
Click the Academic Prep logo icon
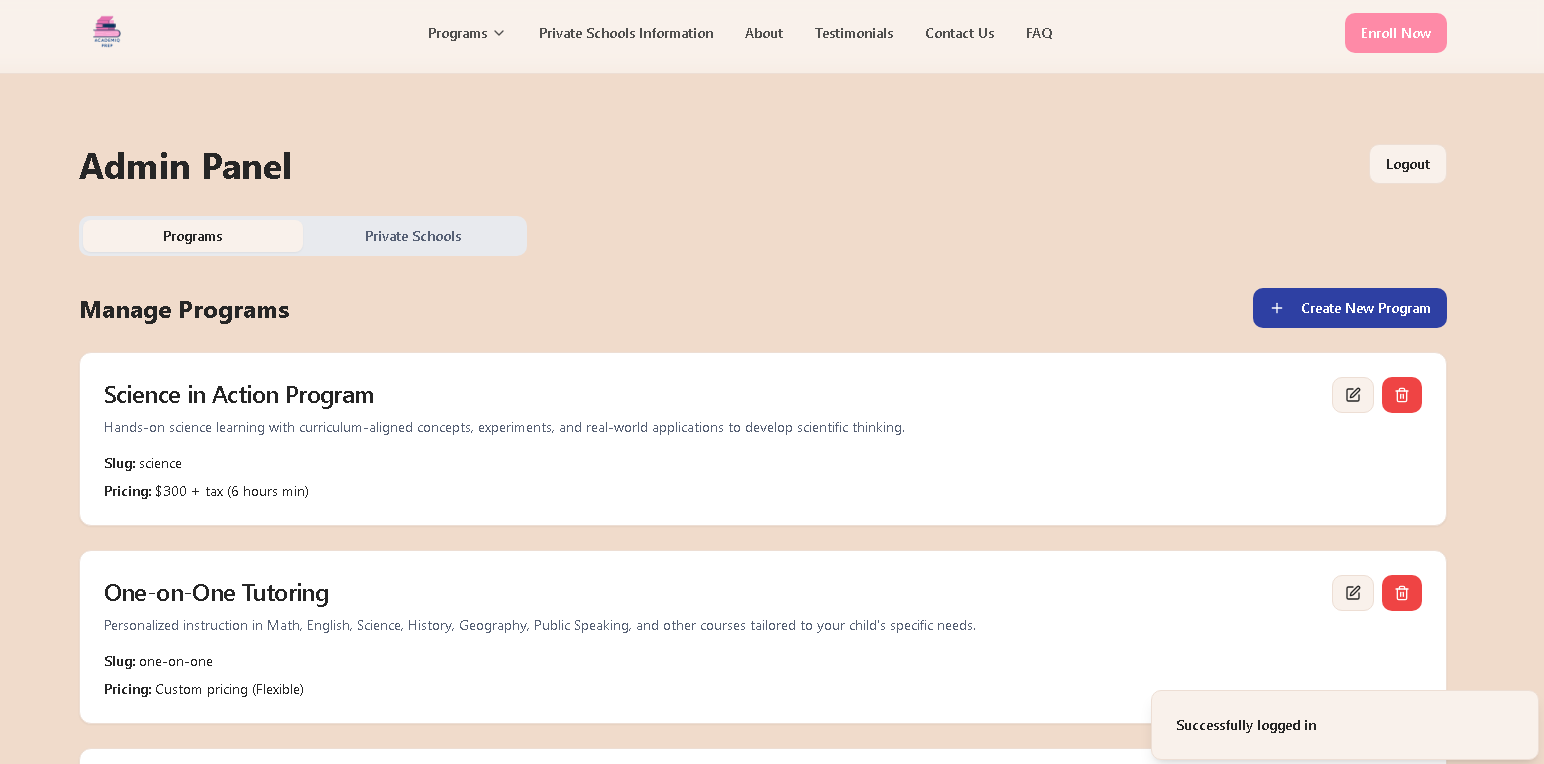106,31
